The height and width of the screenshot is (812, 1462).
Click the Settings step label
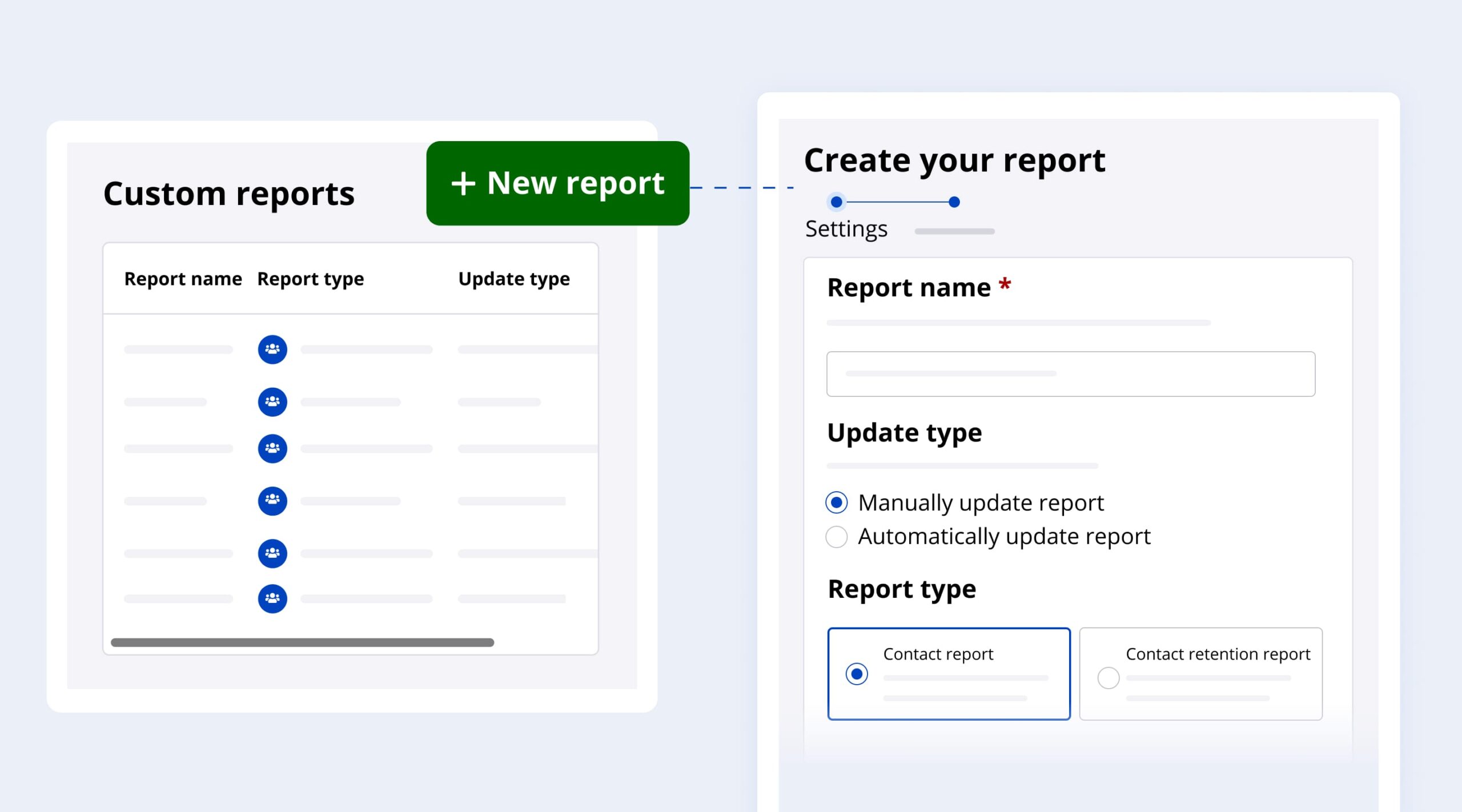click(846, 229)
